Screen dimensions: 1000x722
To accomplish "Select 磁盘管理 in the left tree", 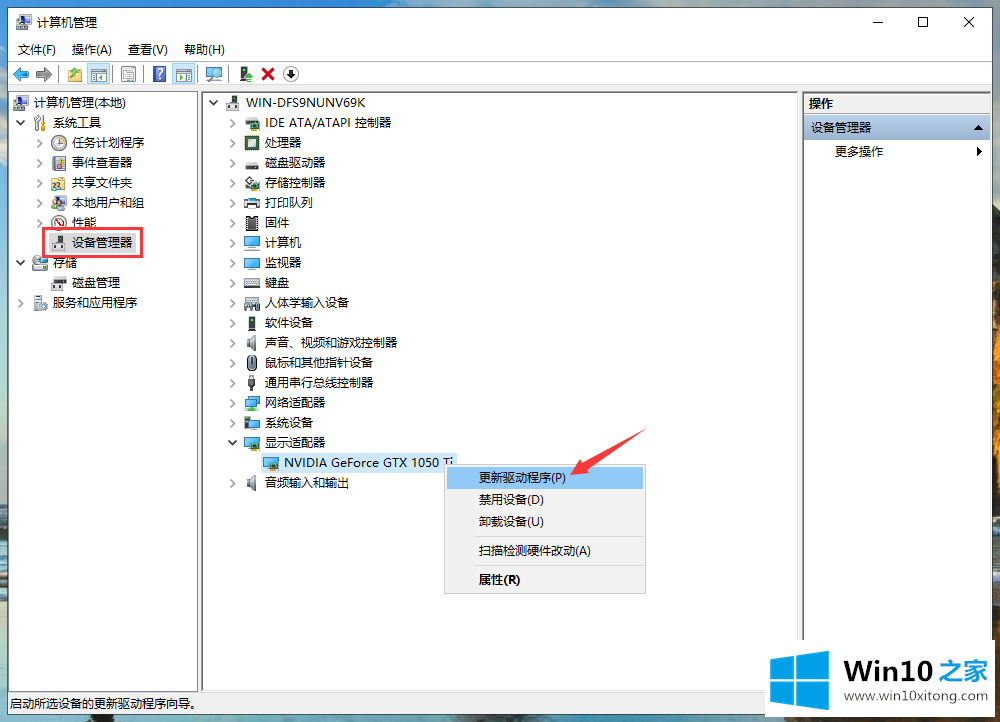I will 96,283.
